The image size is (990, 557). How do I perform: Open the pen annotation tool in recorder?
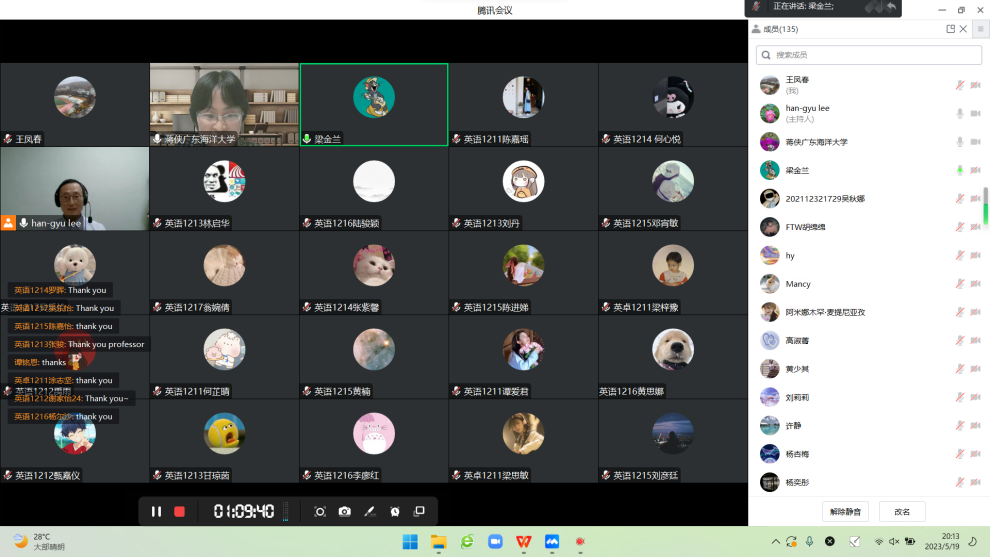point(370,511)
